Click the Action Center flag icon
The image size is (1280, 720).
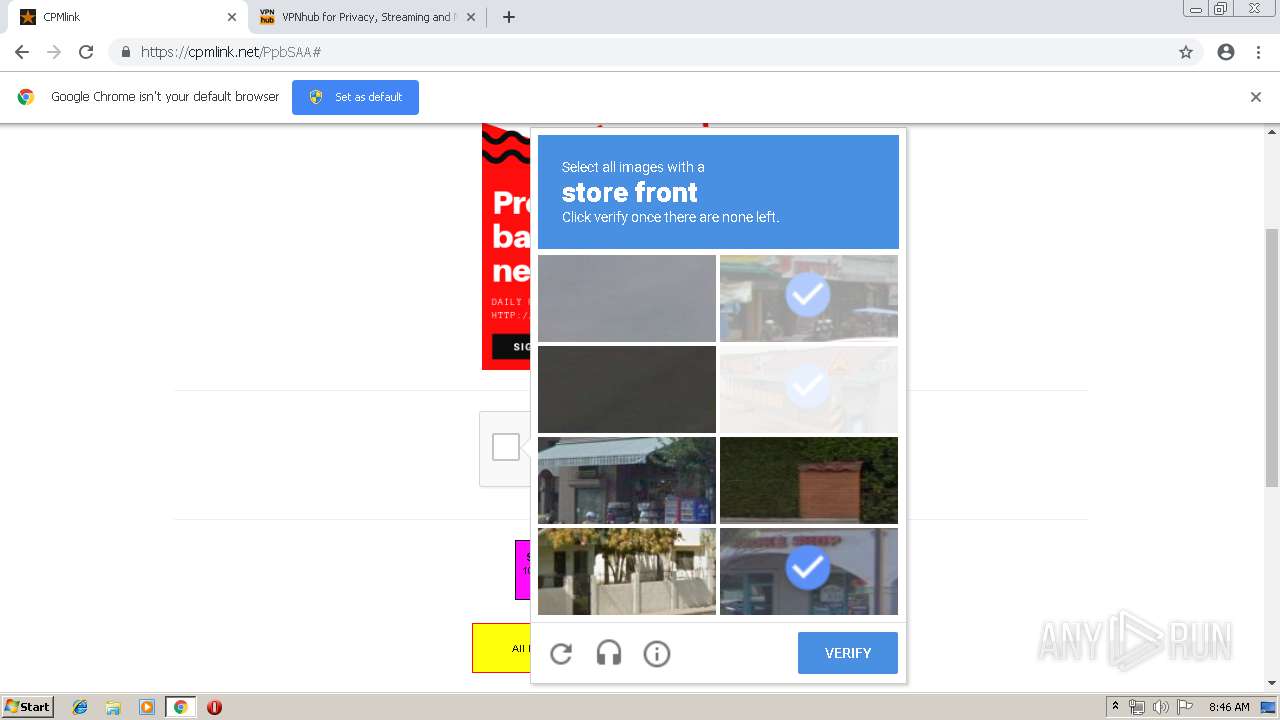point(1185,707)
